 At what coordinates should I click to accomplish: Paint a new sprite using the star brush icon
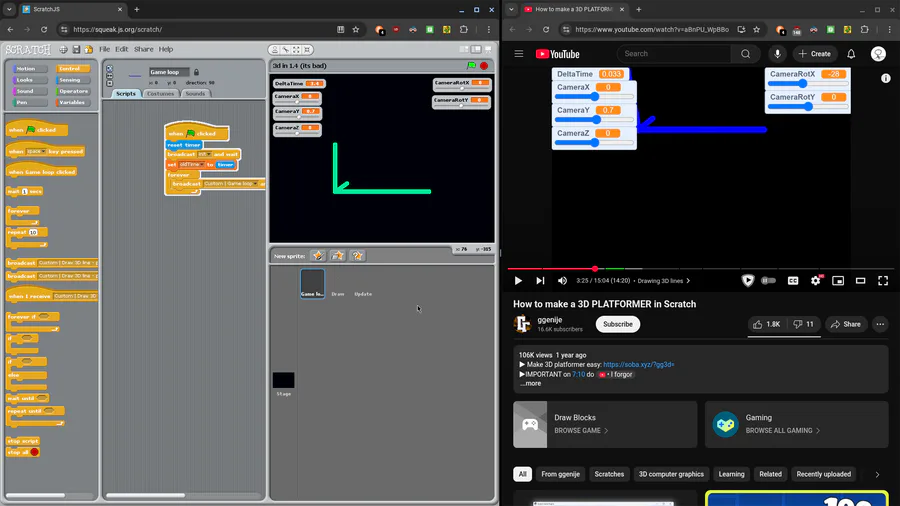point(318,255)
